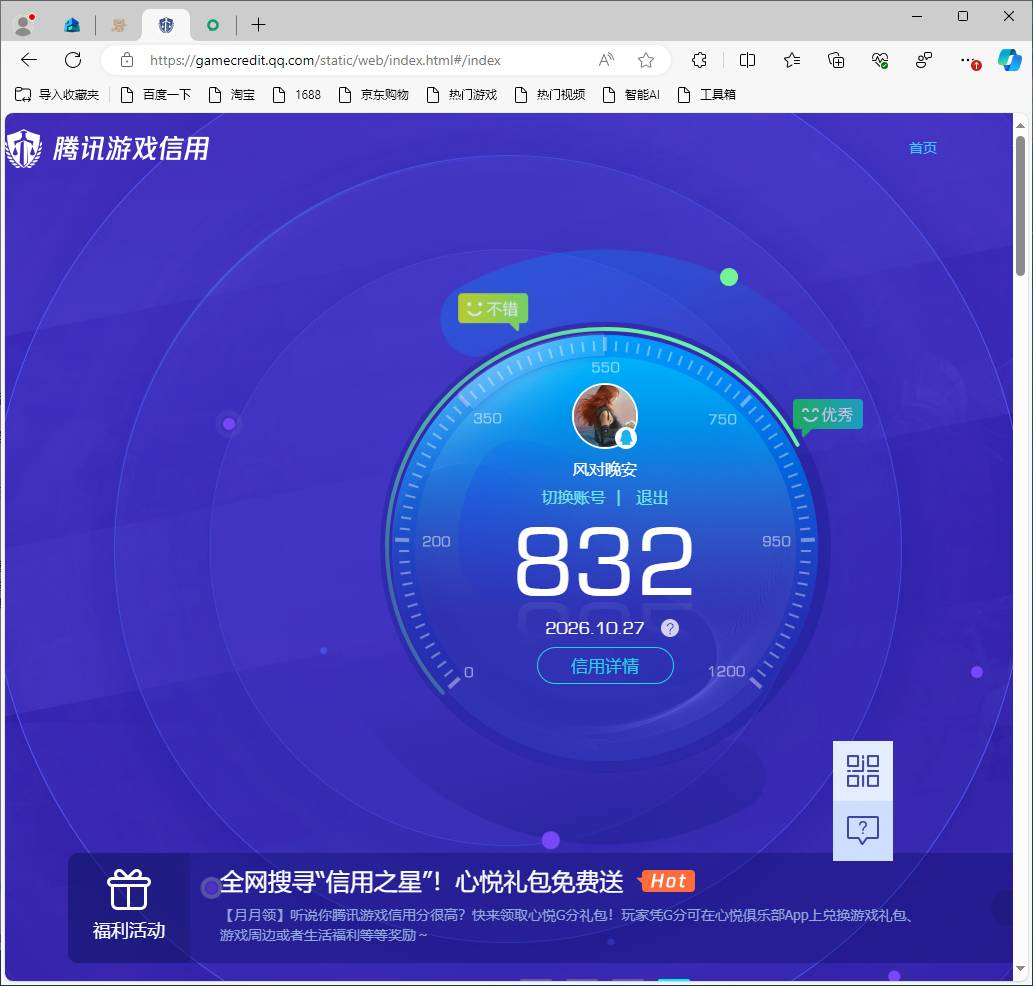Reload the page with refresh icon
The width and height of the screenshot is (1033, 986).
tap(72, 60)
